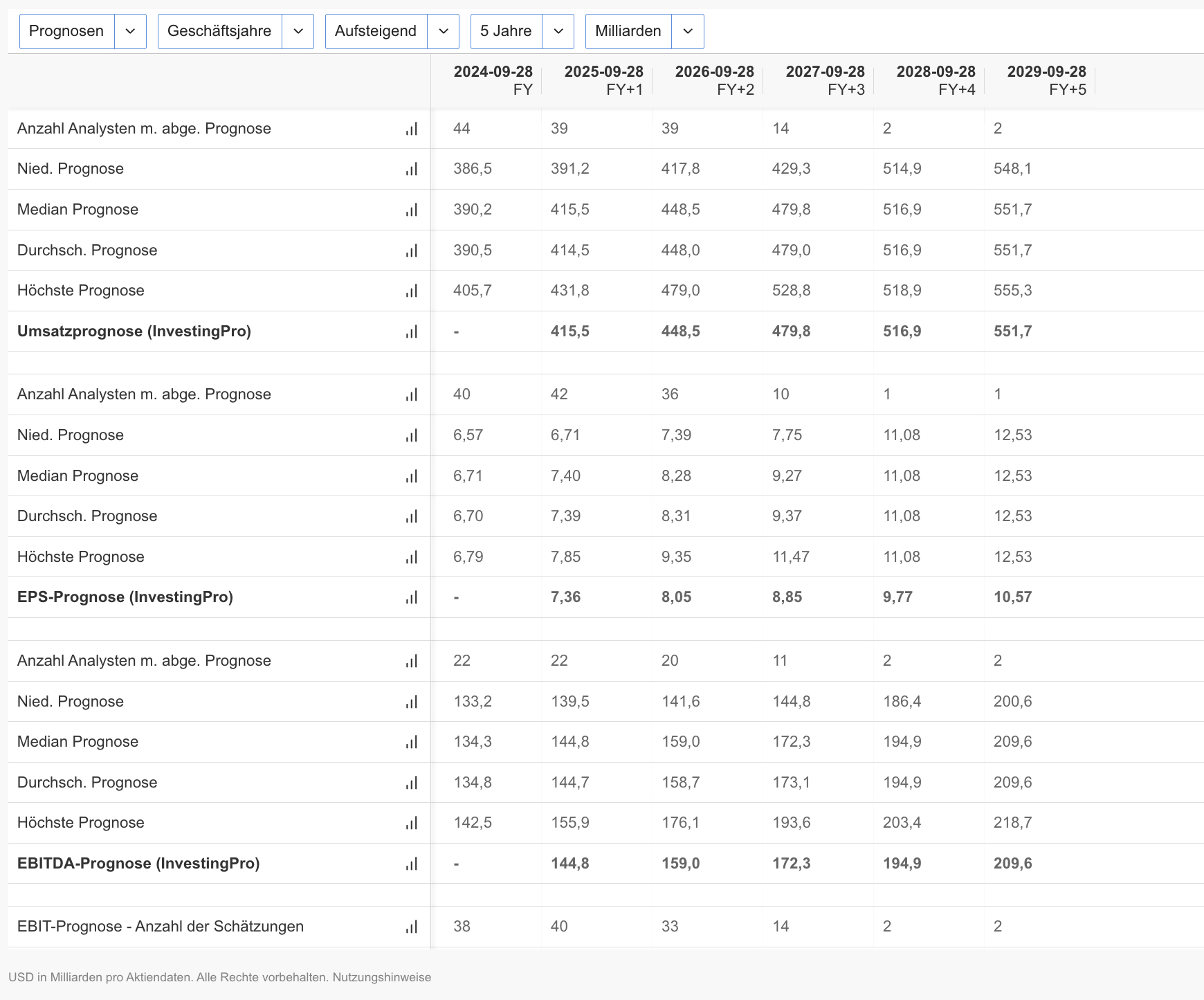Expand the Geschäftsjahre dropdown arrow
The width and height of the screenshot is (1204, 1000).
coord(298,31)
